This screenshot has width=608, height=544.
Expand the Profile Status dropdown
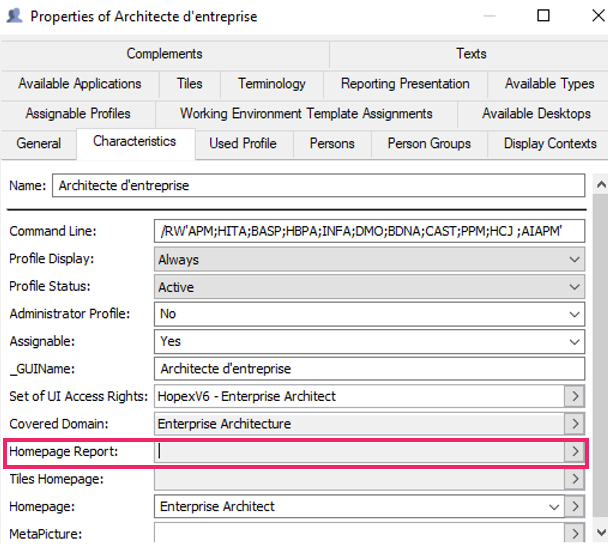click(369, 287)
